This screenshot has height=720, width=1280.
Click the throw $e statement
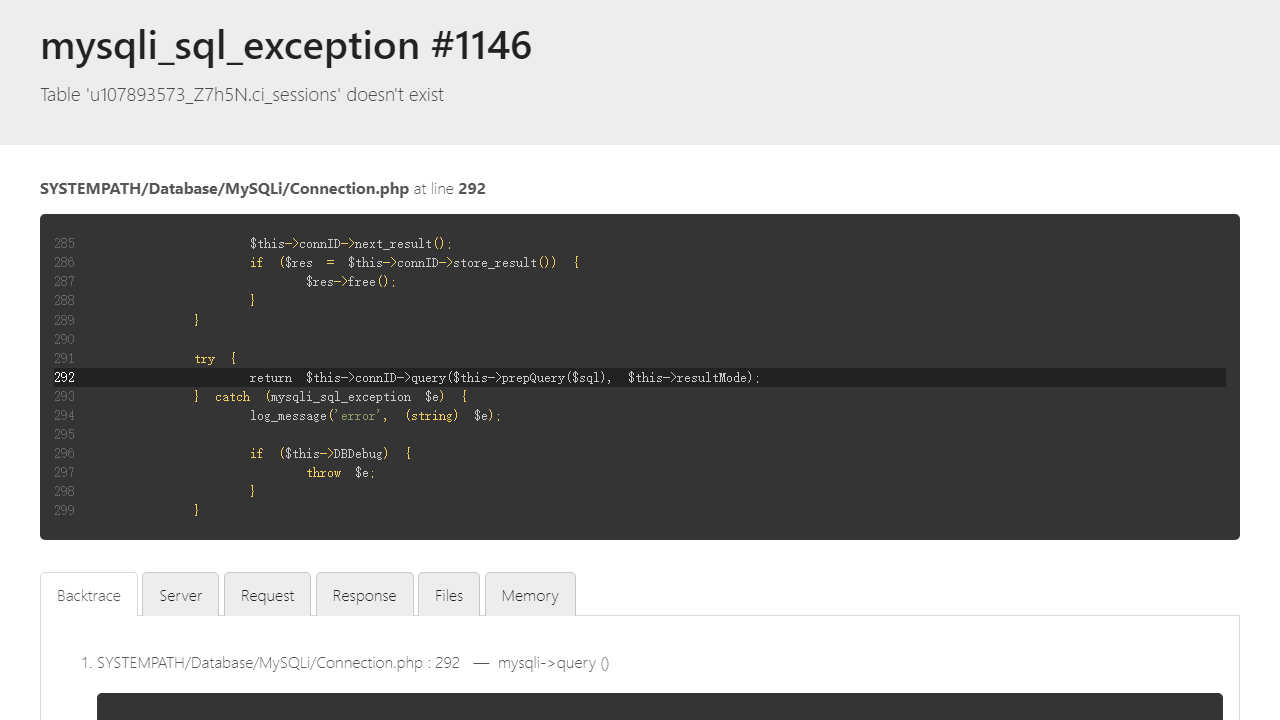tap(340, 473)
